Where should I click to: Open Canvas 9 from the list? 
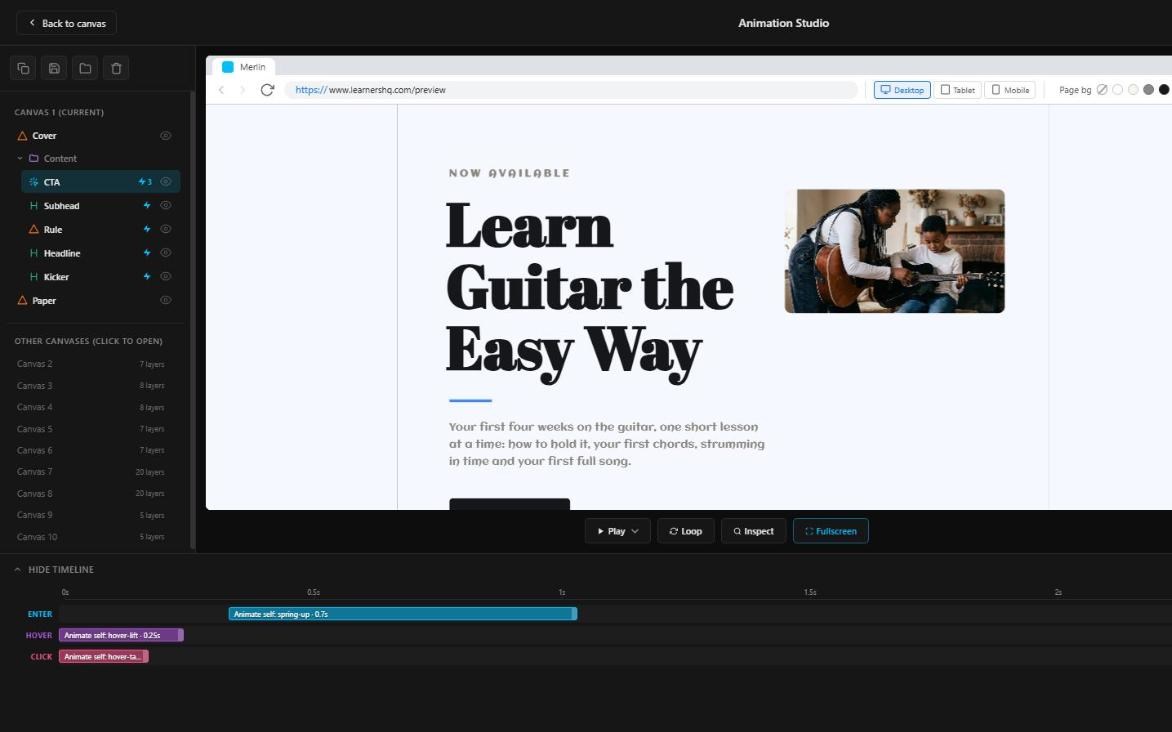click(x=90, y=515)
